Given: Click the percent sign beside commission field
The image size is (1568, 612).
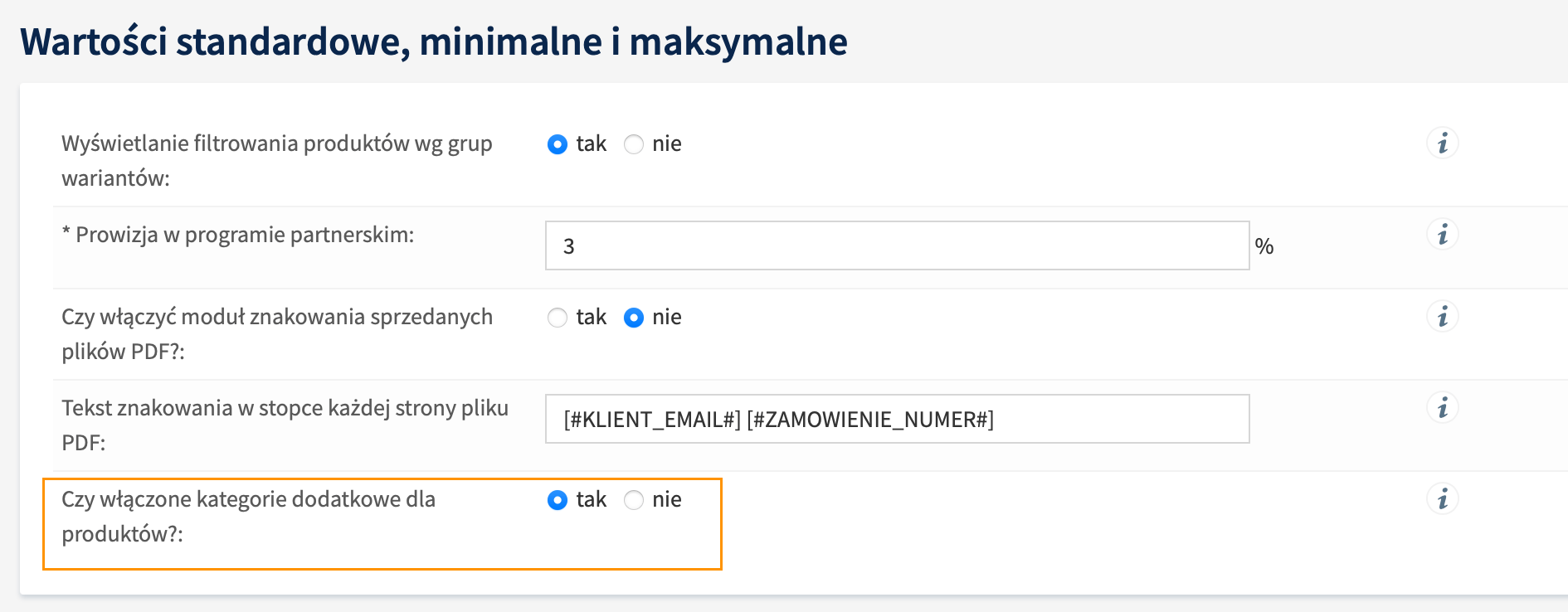Looking at the screenshot, I should [x=1264, y=246].
